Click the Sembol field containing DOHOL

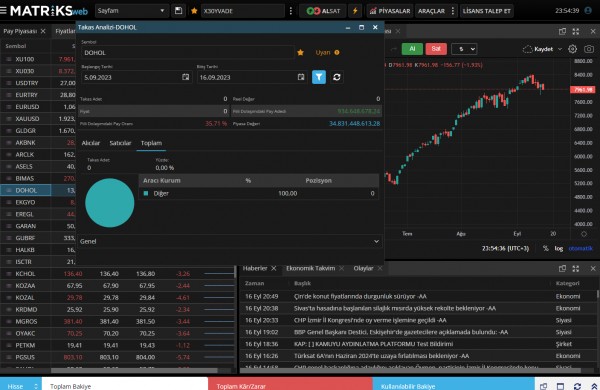[188, 52]
